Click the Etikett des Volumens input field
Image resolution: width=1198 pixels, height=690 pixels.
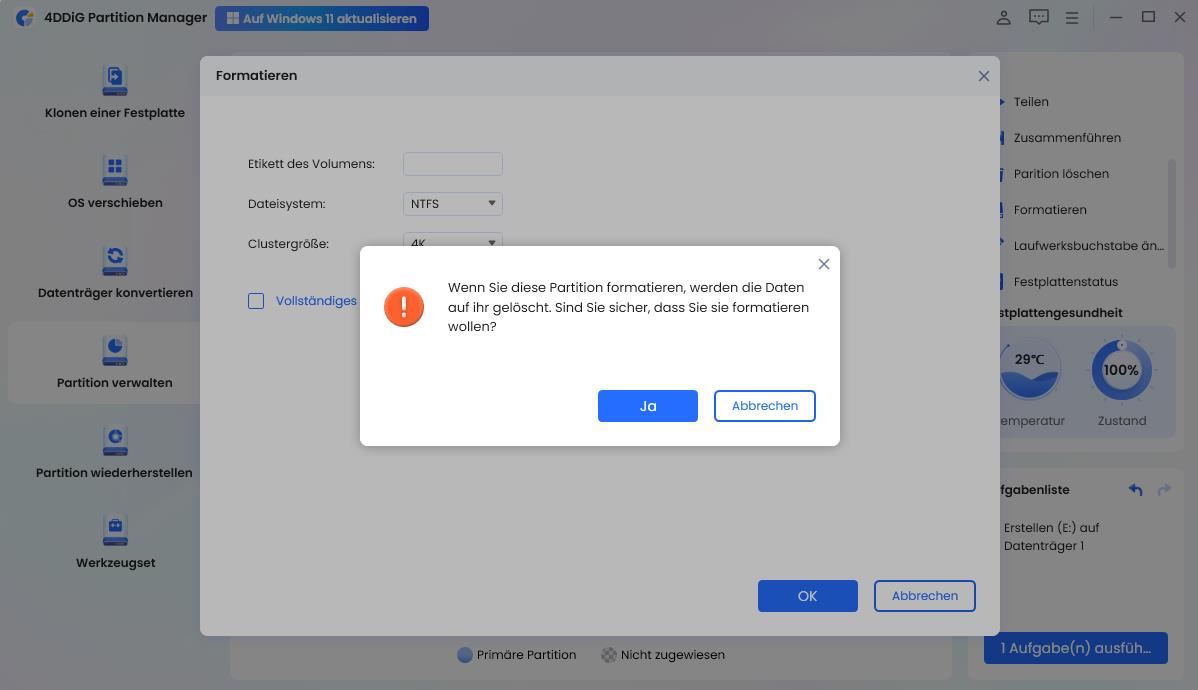(452, 164)
